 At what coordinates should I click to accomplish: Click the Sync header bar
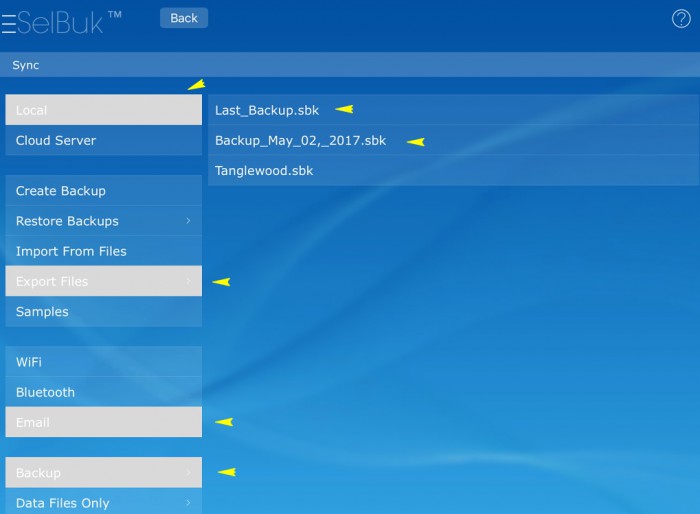pos(350,65)
